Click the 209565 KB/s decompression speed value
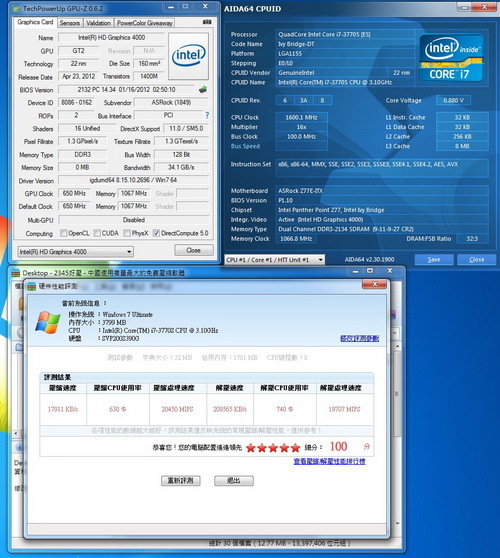Viewport: 500px width, 558px height. pyautogui.click(x=230, y=409)
